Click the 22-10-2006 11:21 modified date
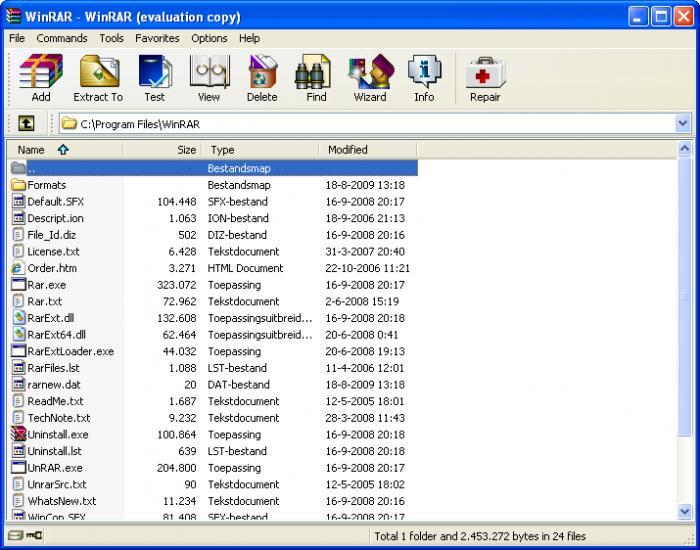The image size is (700, 550). coord(367,268)
